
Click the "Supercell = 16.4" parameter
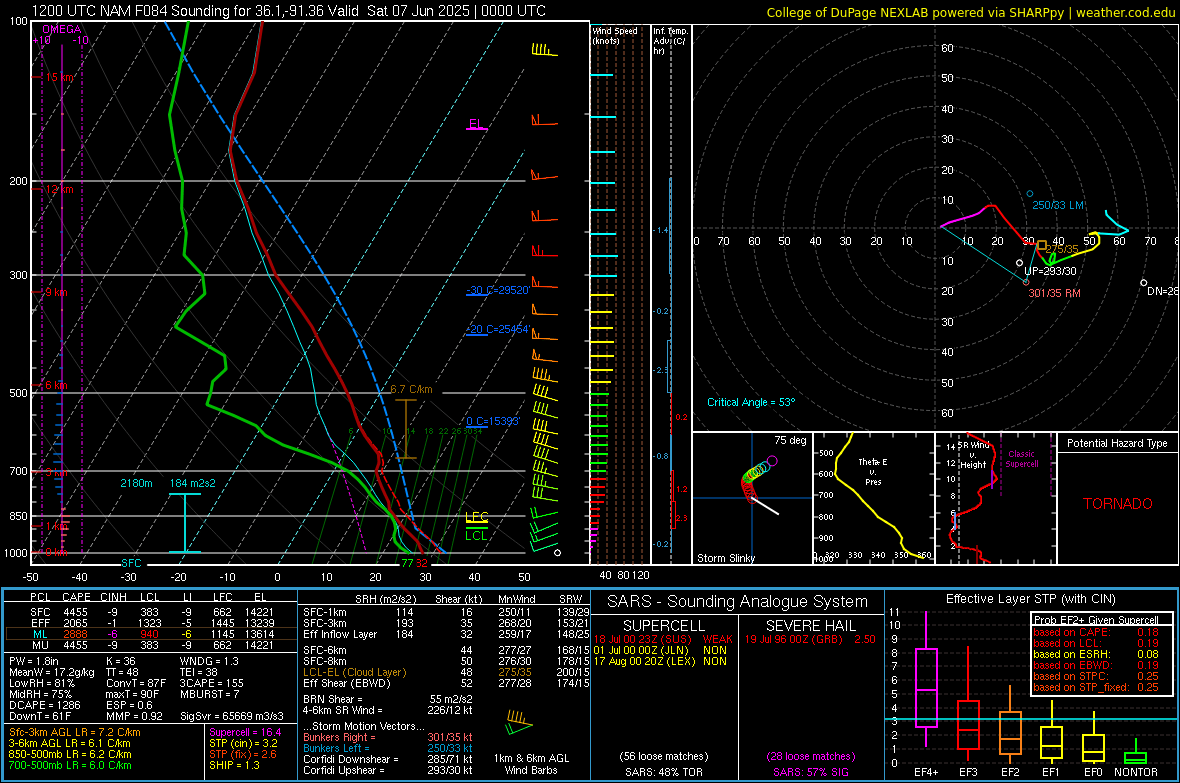tap(245, 732)
